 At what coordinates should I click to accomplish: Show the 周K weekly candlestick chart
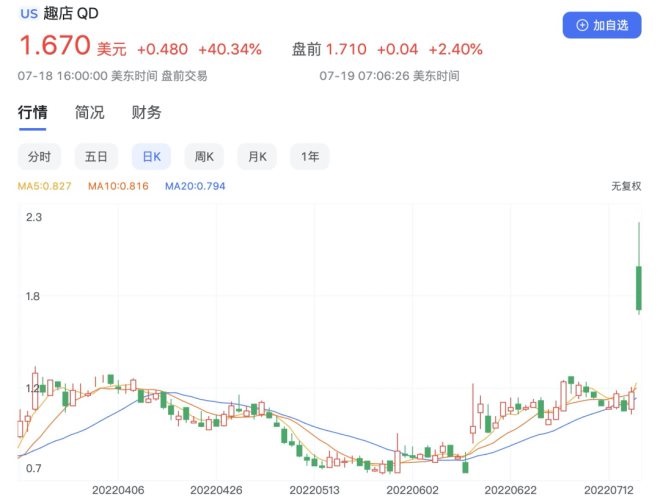(x=205, y=156)
